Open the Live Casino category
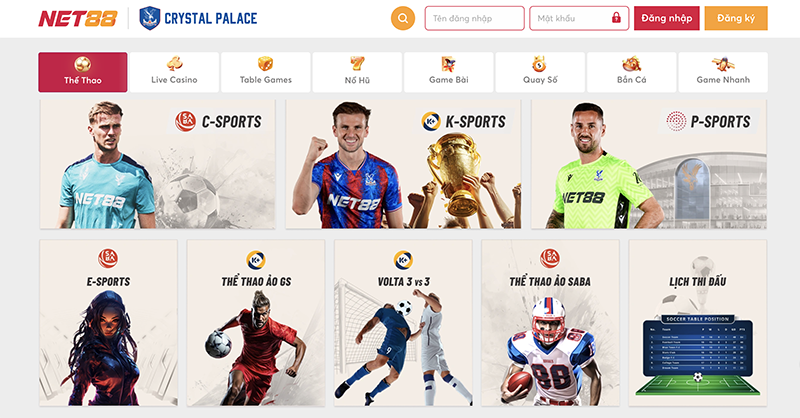This screenshot has height=418, width=800. tap(174, 72)
